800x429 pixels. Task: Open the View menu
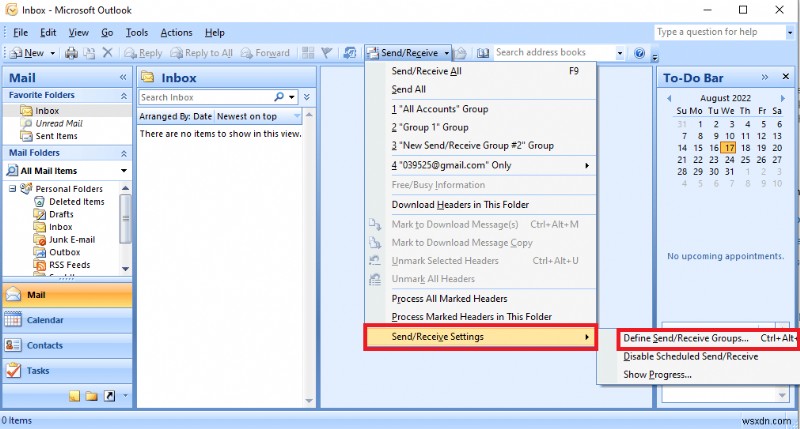coord(79,33)
